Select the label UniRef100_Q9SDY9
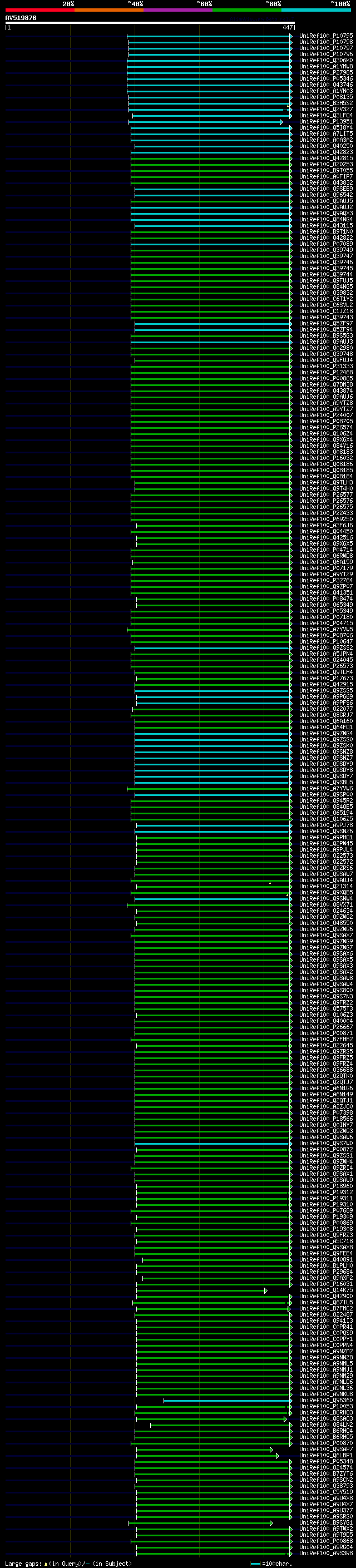 [326, 764]
